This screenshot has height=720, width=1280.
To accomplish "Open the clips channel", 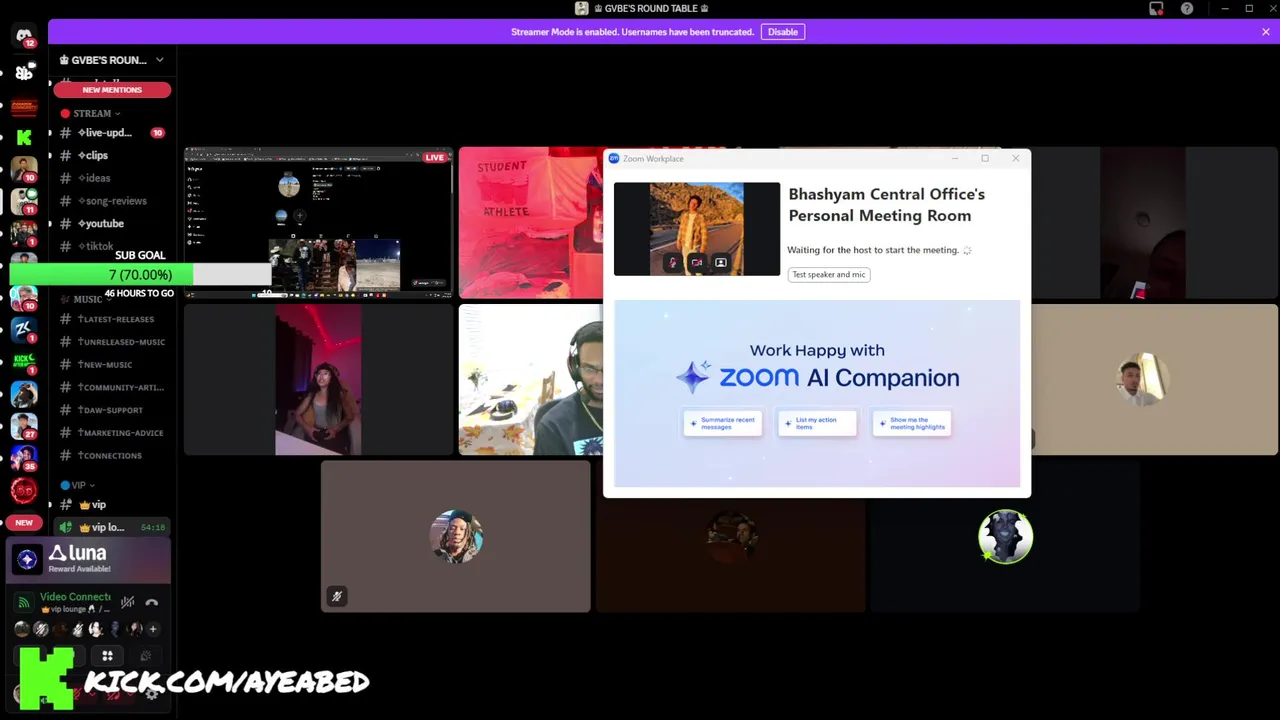I will coord(112,155).
